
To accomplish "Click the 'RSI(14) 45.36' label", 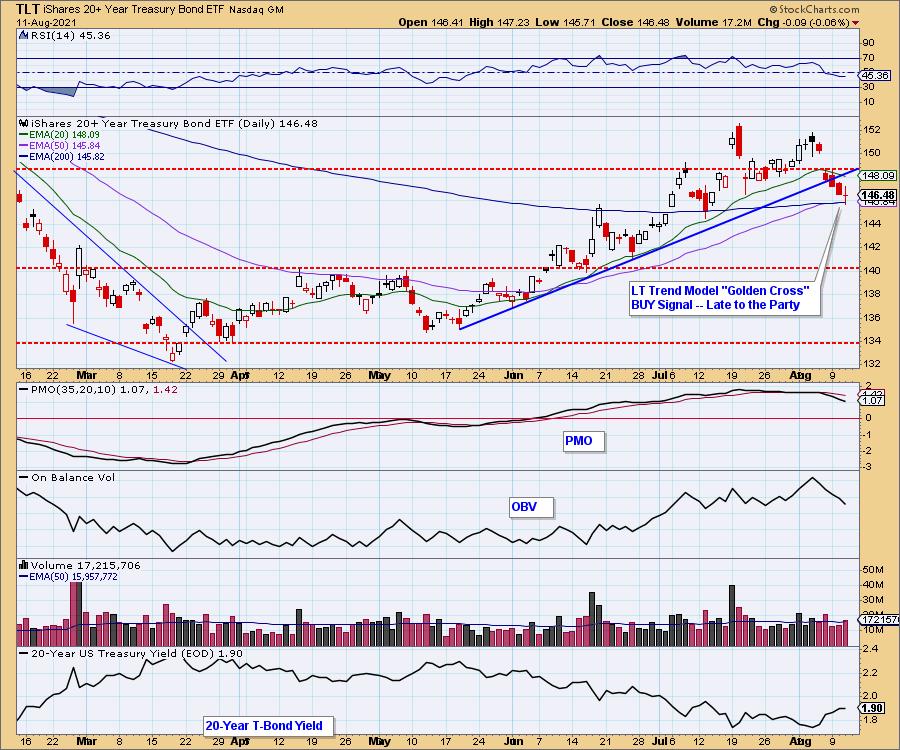I will click(70, 35).
